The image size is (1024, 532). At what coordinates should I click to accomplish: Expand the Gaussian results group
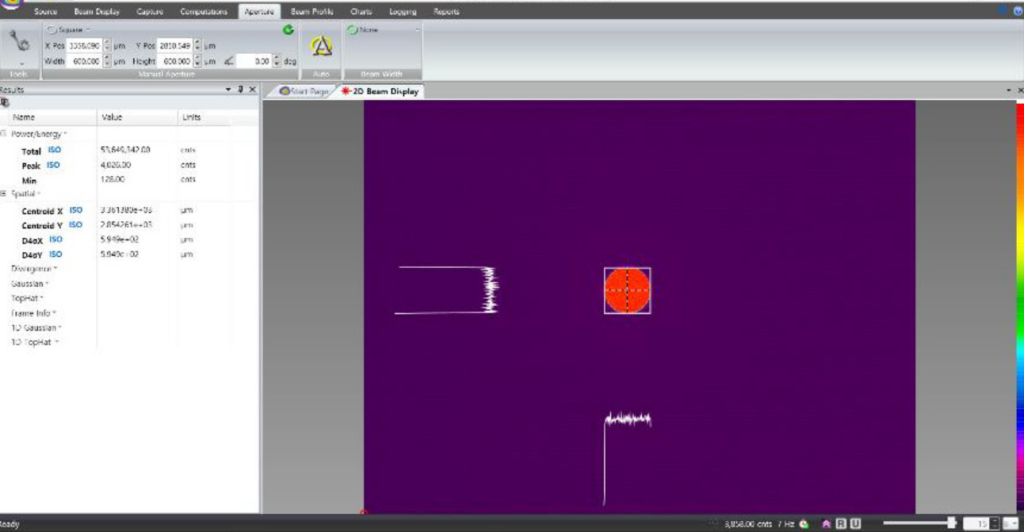pyautogui.click(x=30, y=283)
